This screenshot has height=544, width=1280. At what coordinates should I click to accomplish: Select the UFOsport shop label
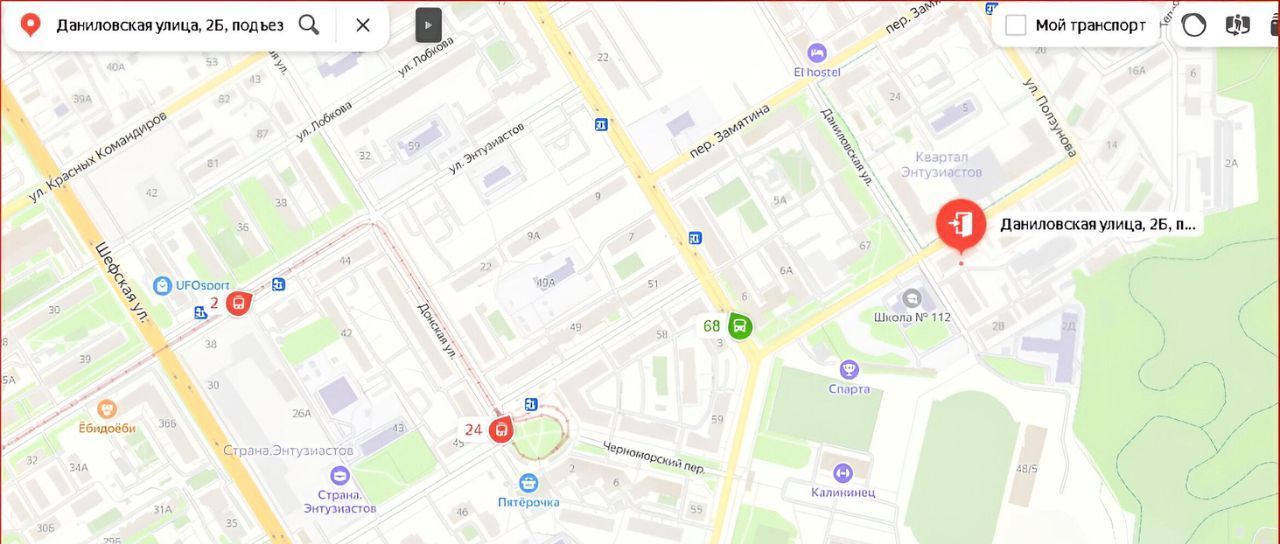pyautogui.click(x=203, y=285)
